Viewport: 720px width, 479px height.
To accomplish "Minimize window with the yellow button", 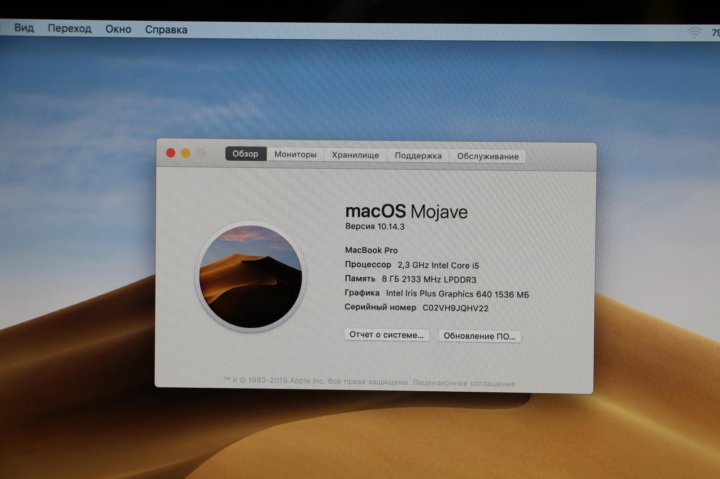I will pyautogui.click(x=185, y=153).
